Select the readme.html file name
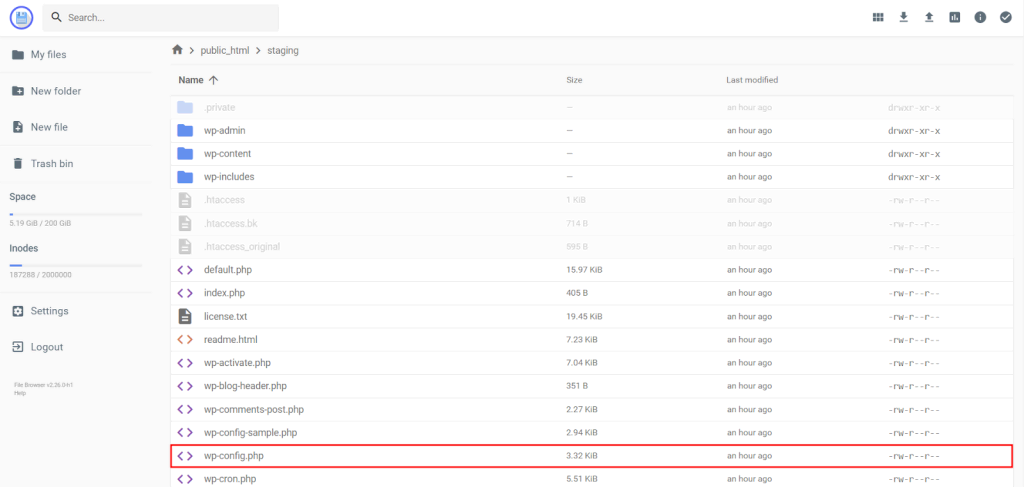This screenshot has width=1024, height=487. click(231, 339)
